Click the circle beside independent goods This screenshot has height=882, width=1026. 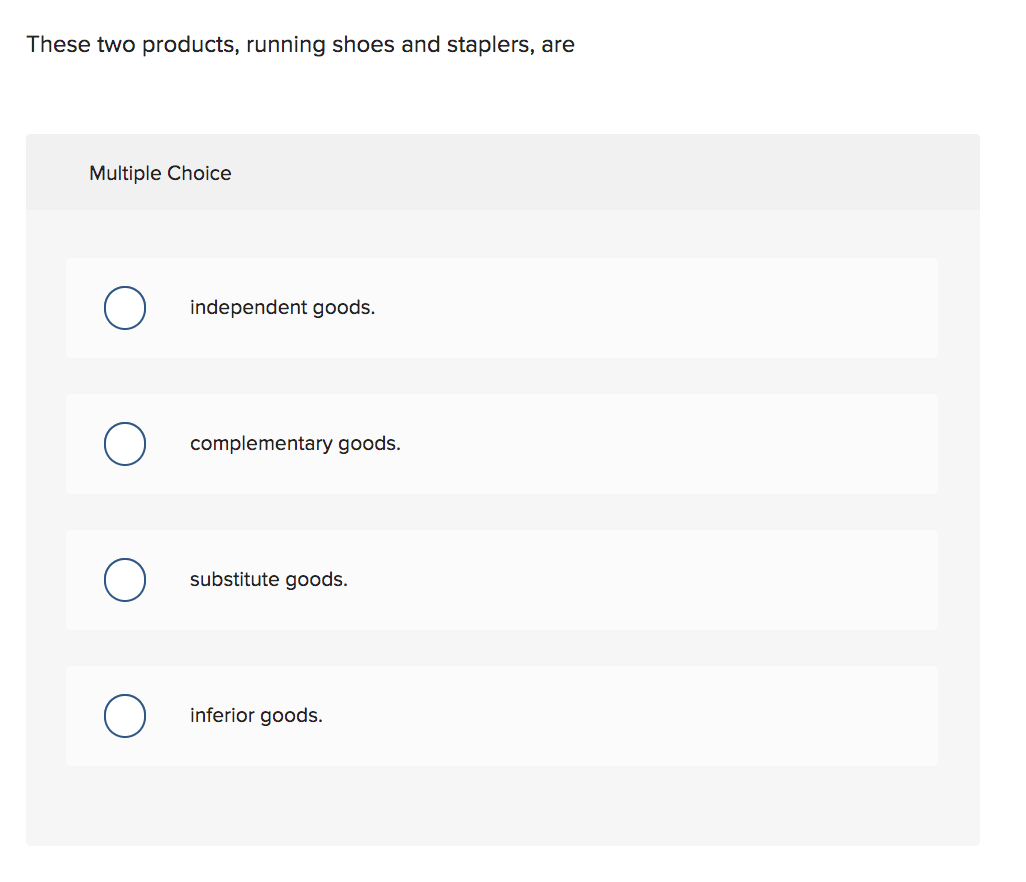coord(124,308)
